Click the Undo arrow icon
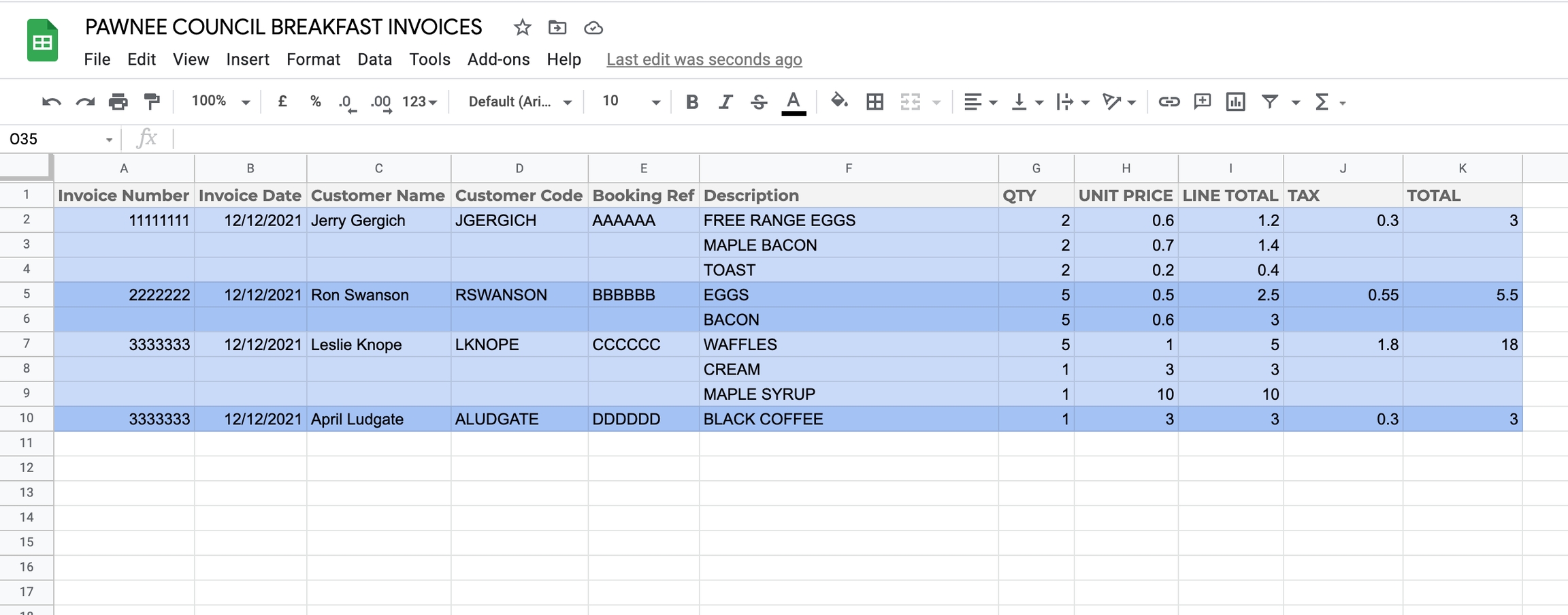Viewport: 1568px width, 615px height. pyautogui.click(x=51, y=102)
